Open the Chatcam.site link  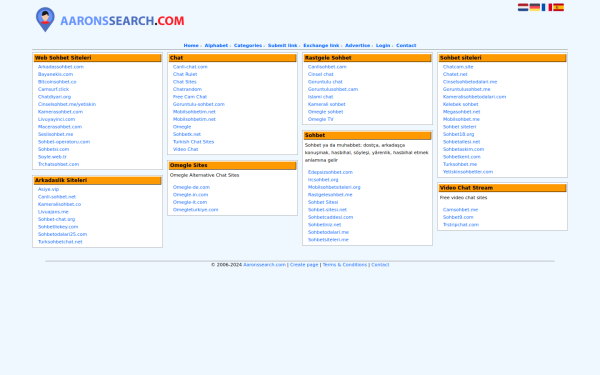tap(458, 67)
